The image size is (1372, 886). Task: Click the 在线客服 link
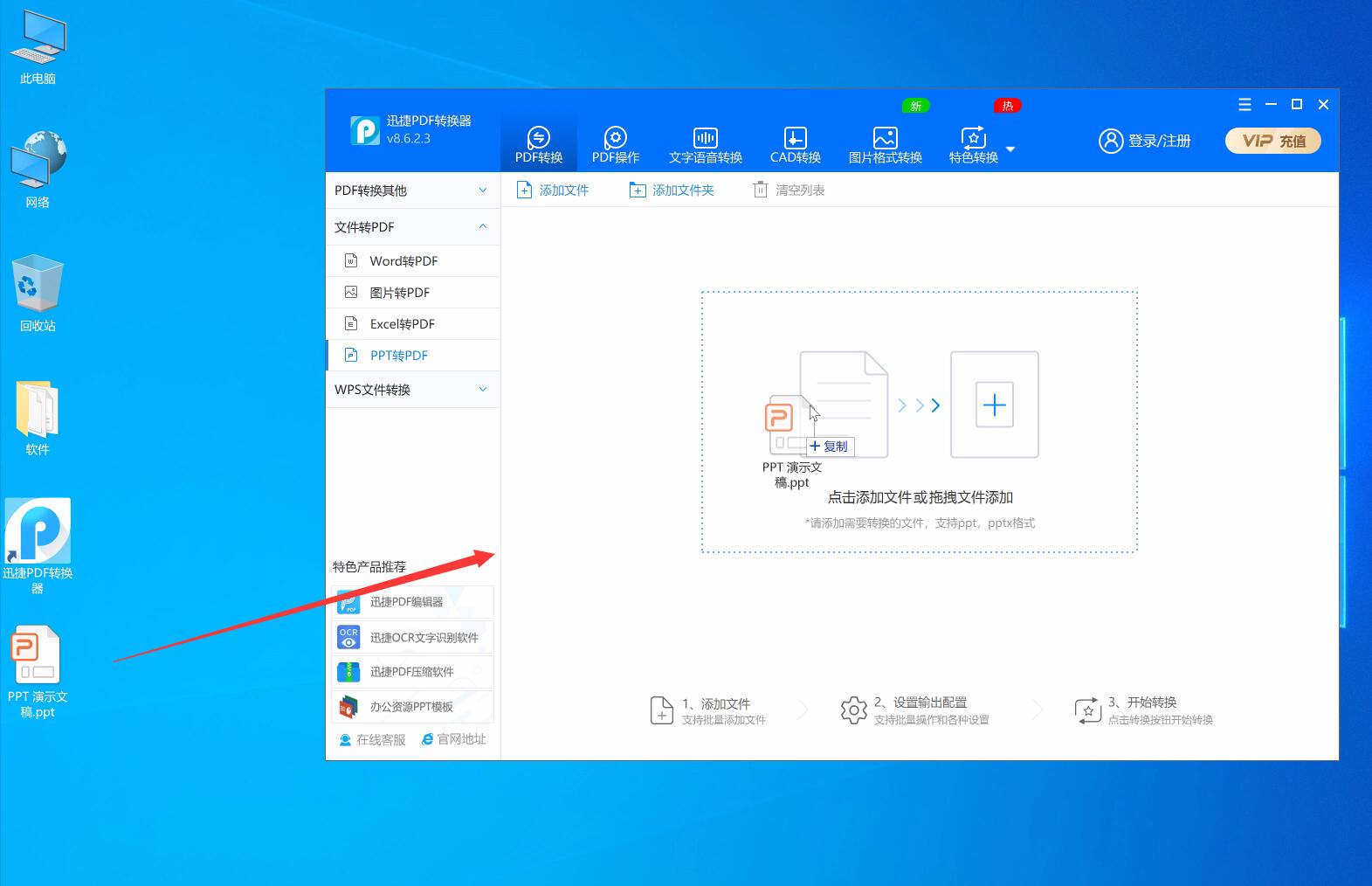[372, 739]
